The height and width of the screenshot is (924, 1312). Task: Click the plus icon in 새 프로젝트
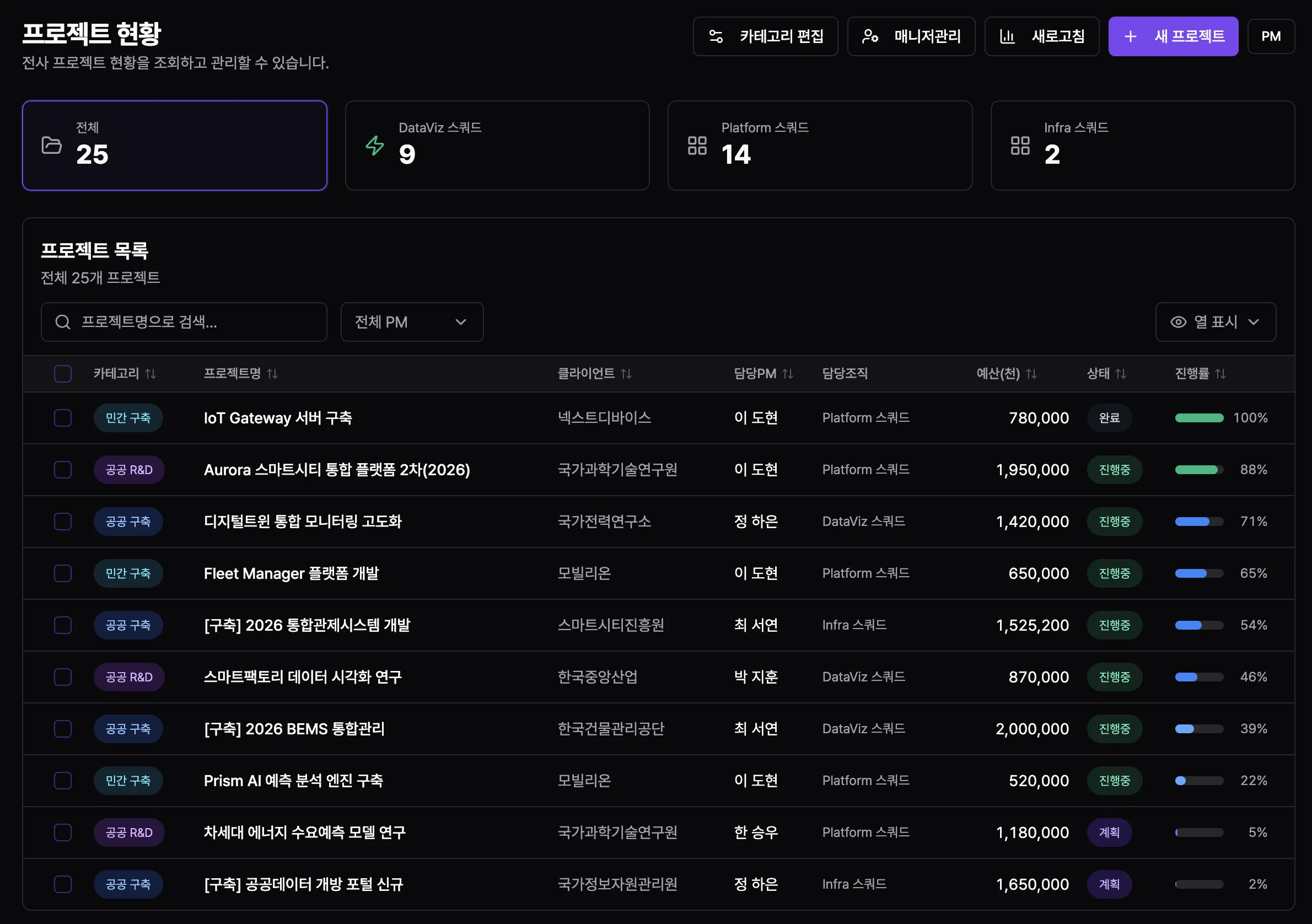click(1130, 36)
